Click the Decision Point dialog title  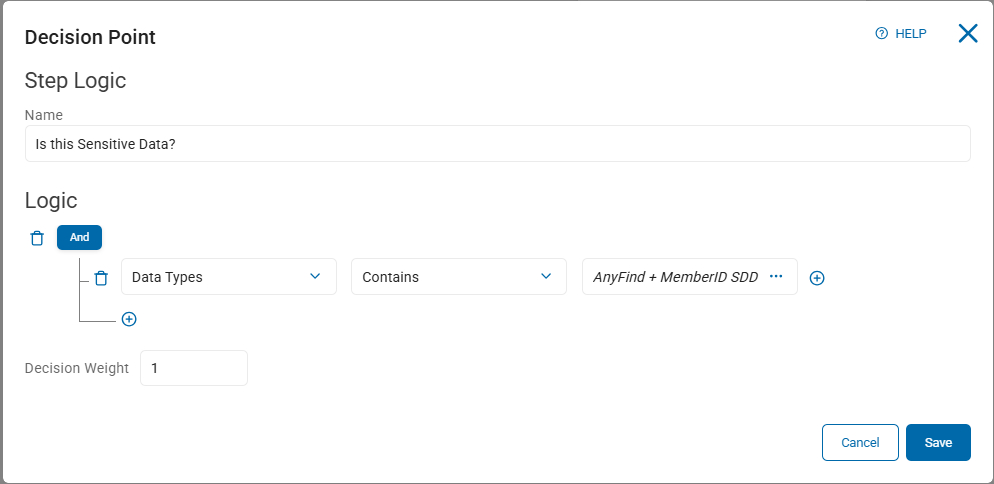[x=90, y=38]
